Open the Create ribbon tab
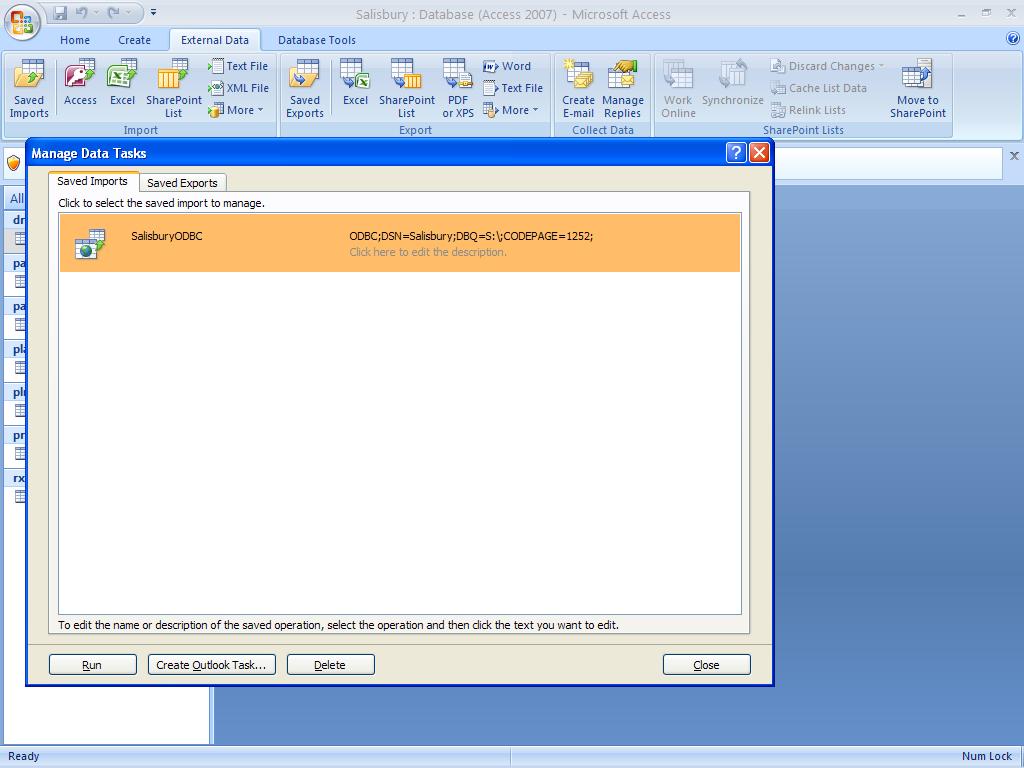 click(135, 40)
